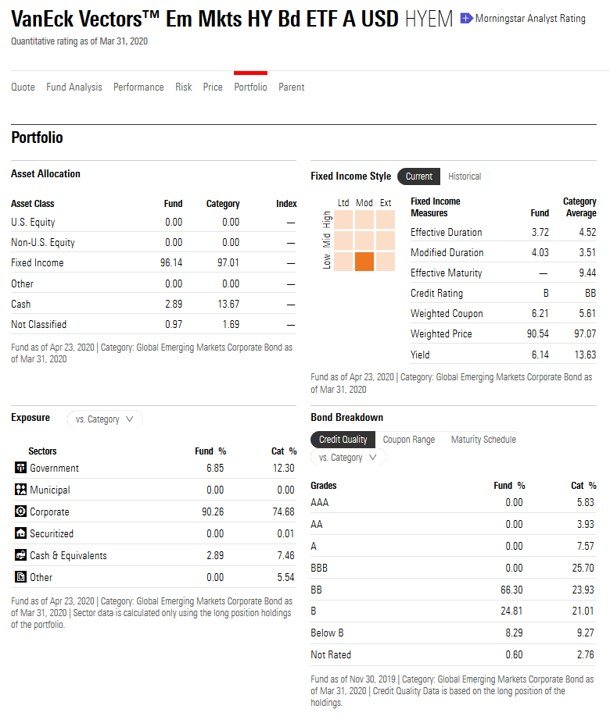Viewport: 610px width, 720px height.
Task: Click the top-left Ltd High style box cell
Action: (343, 219)
